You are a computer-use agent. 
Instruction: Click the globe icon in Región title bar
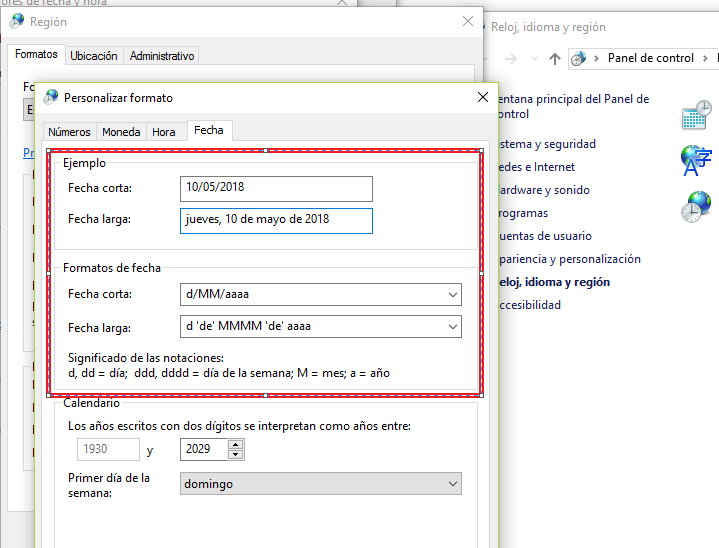[x=17, y=20]
